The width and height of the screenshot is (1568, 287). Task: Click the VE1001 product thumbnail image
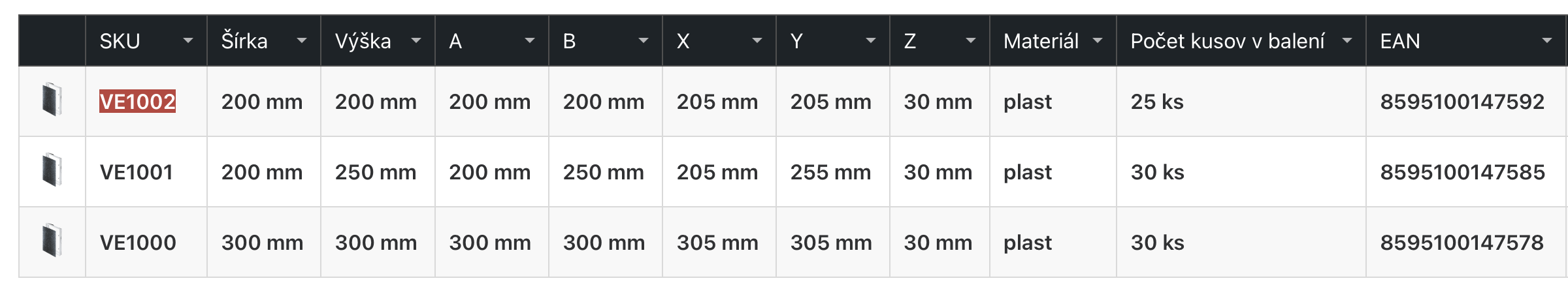(52, 170)
